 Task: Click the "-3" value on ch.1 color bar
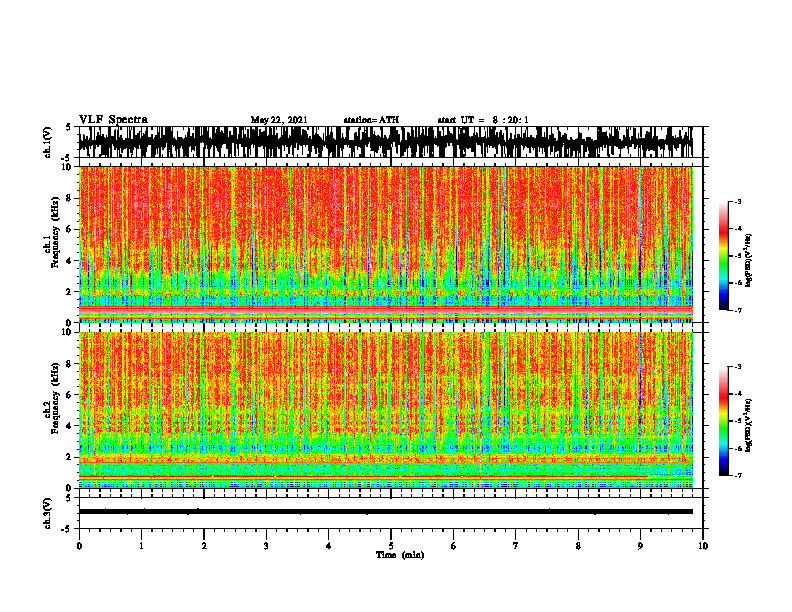[x=737, y=201]
